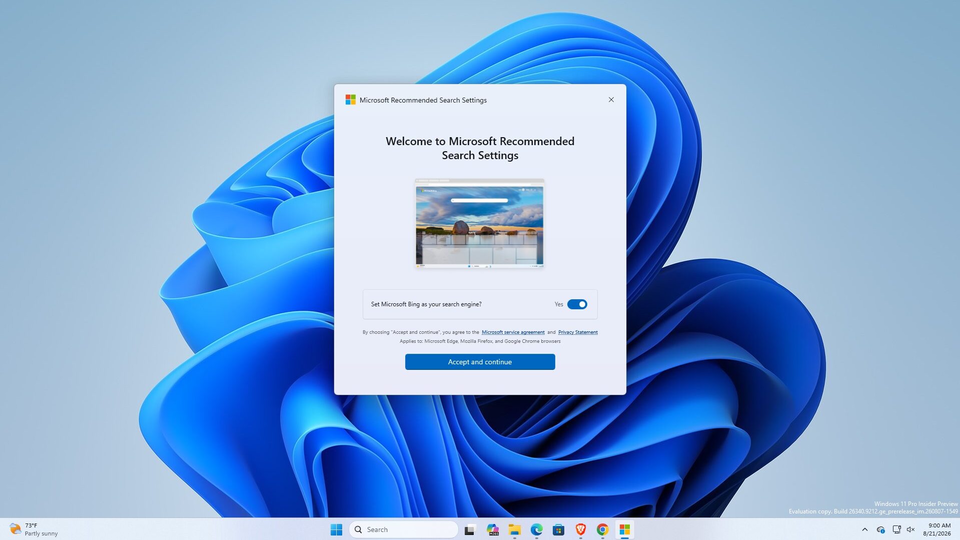Image resolution: width=960 pixels, height=540 pixels.
Task: Open the Windows Start menu
Action: click(x=336, y=530)
